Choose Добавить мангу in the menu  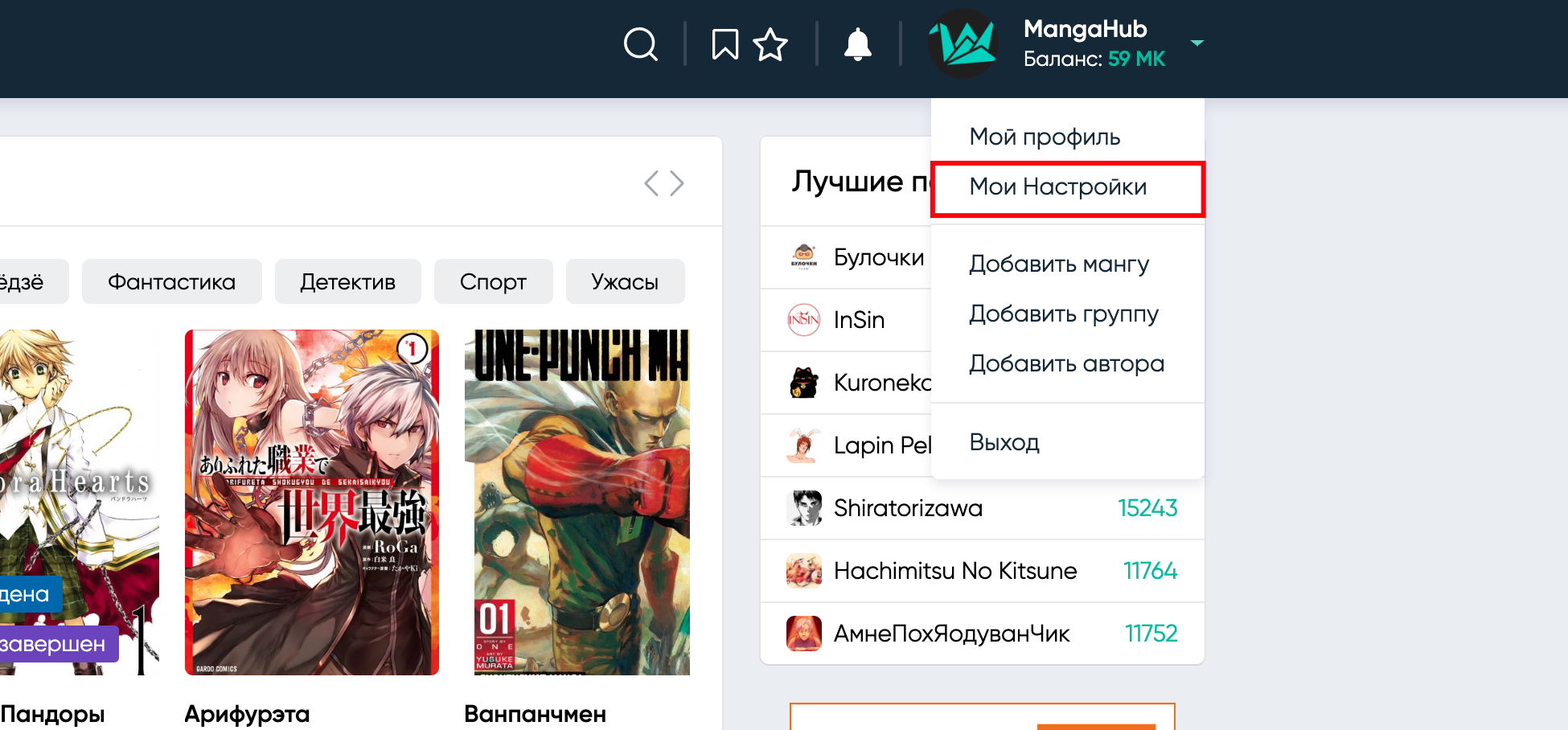coord(1059,264)
